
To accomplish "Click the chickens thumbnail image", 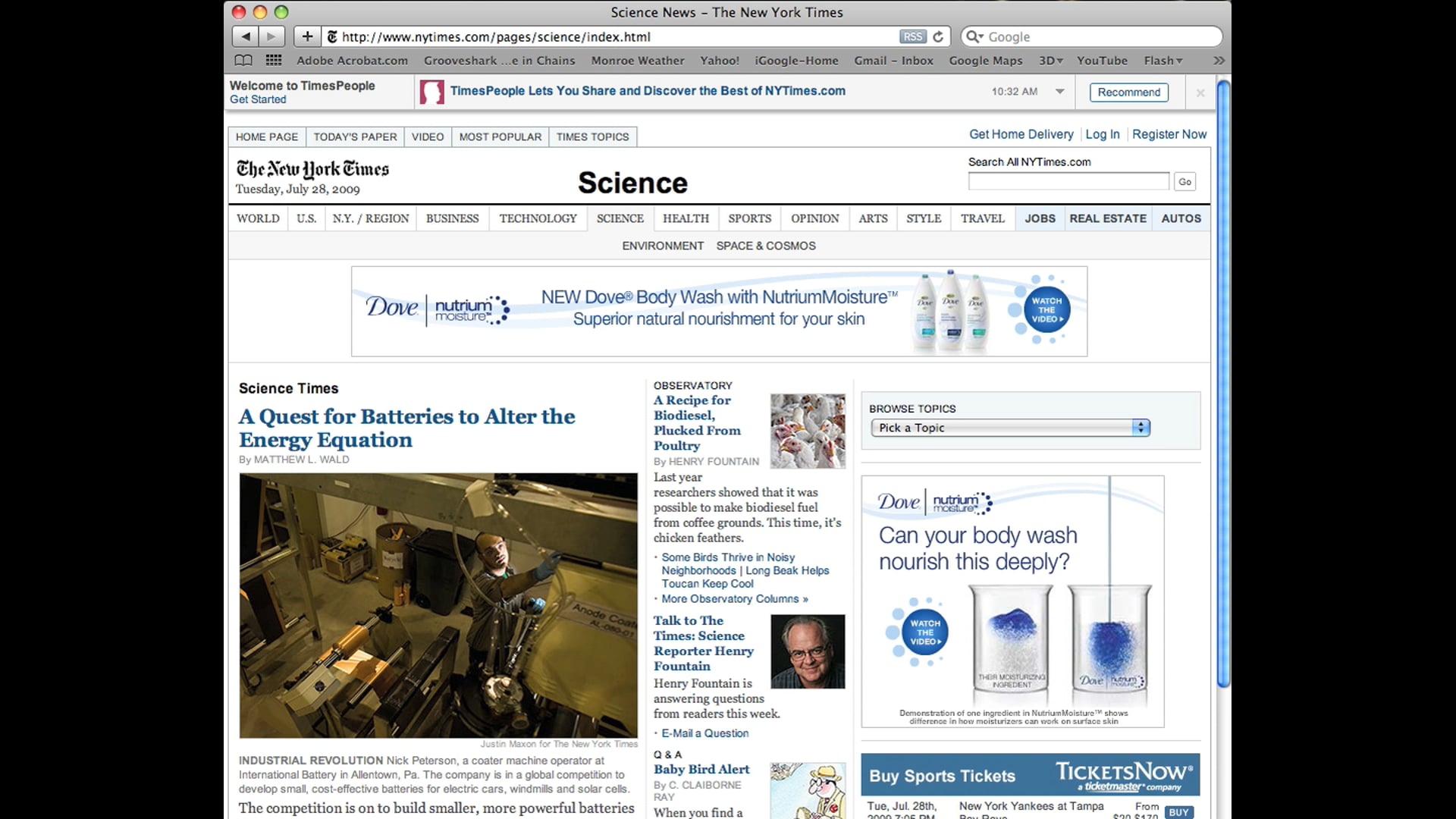I will pyautogui.click(x=808, y=431).
